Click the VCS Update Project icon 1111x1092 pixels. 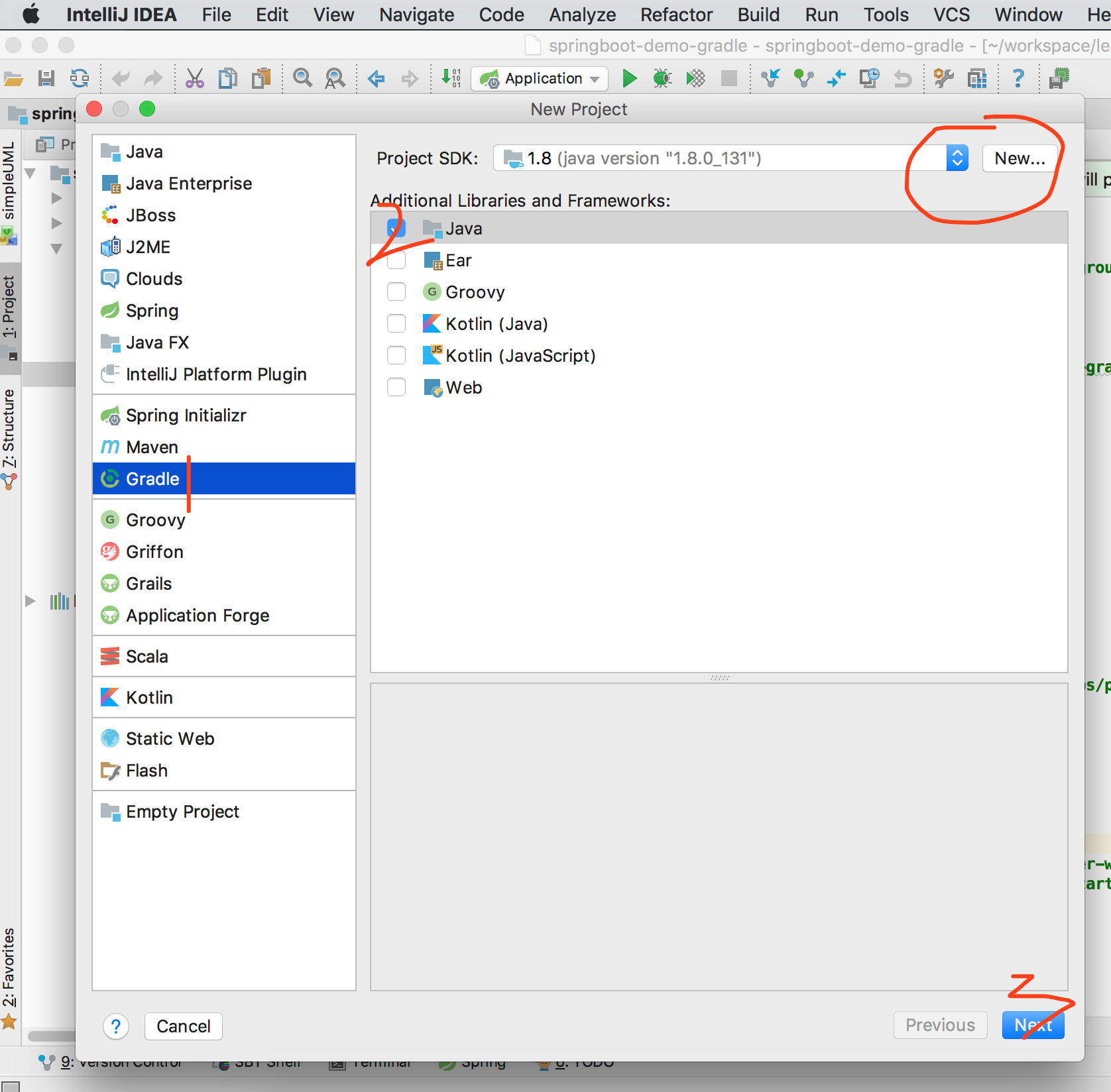tap(770, 79)
